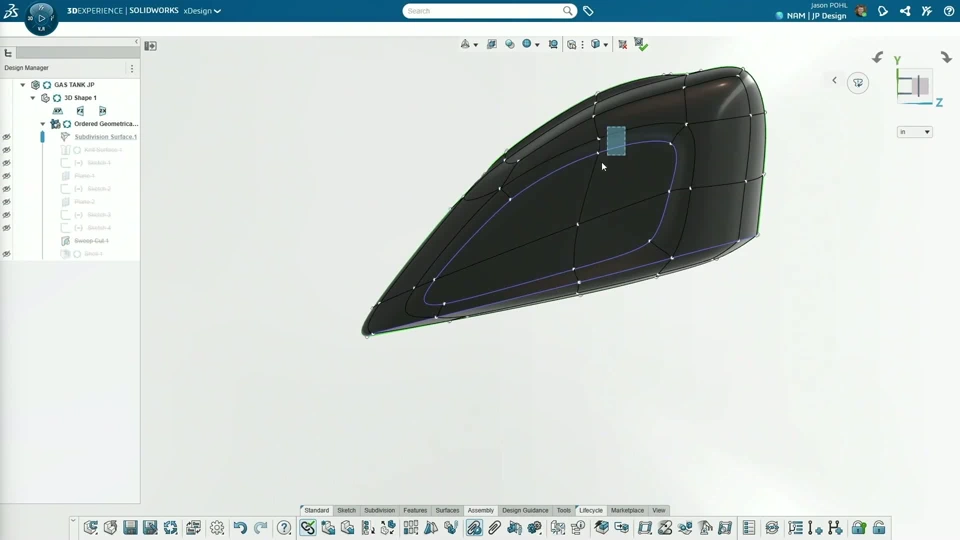Collapse the view cube panel chevron
960x540 pixels.
coord(834,80)
